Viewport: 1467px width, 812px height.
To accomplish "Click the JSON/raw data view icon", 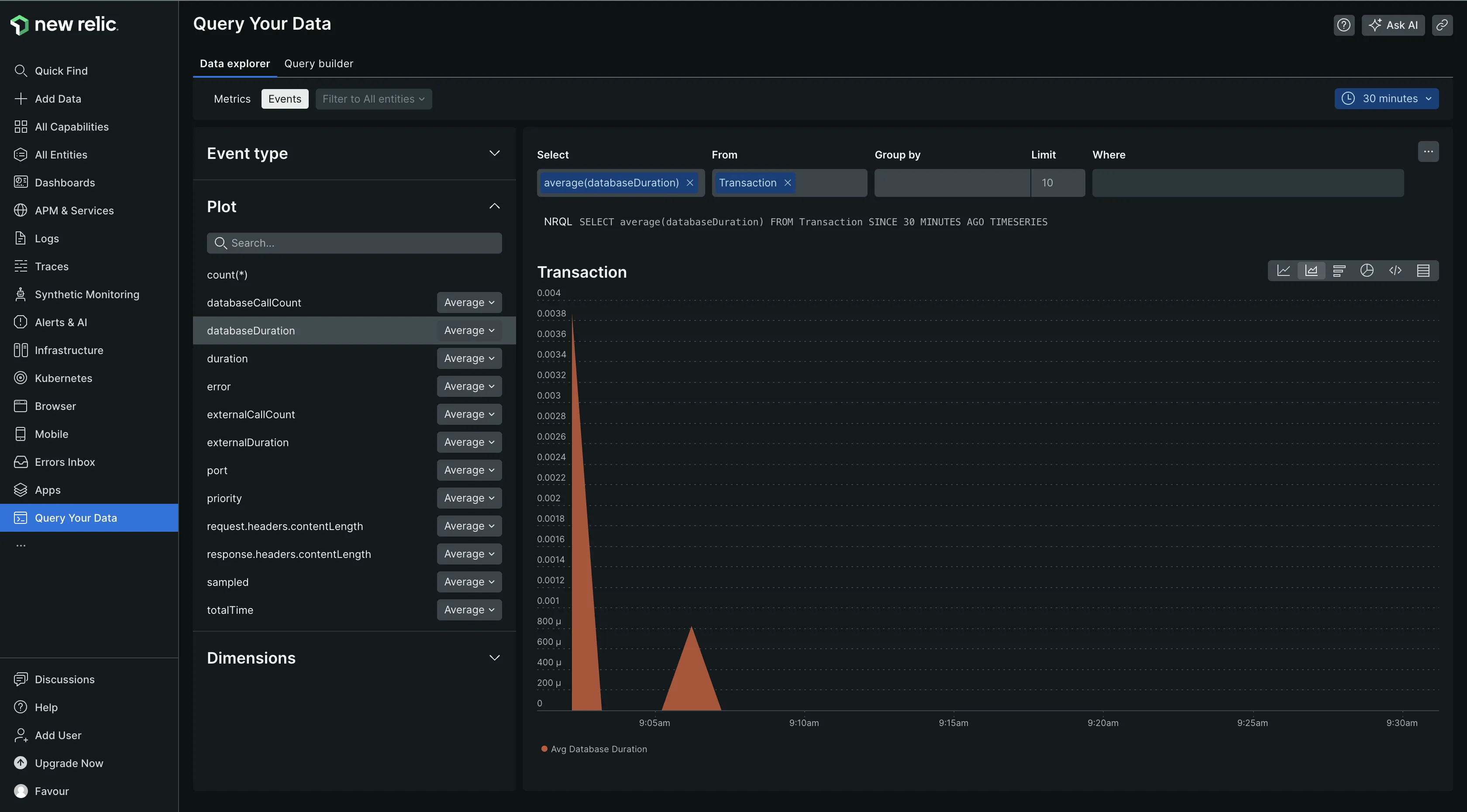I will click(x=1395, y=270).
